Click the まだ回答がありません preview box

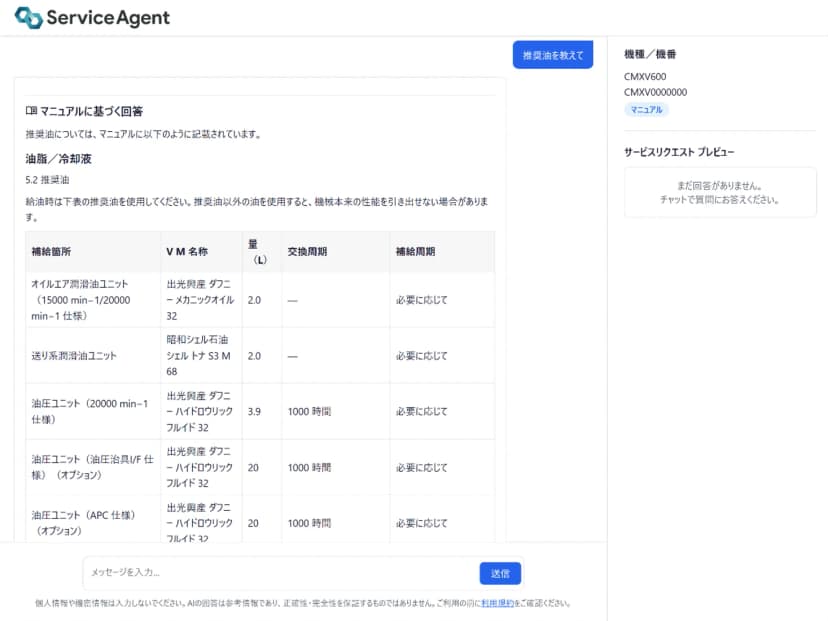[x=720, y=192]
